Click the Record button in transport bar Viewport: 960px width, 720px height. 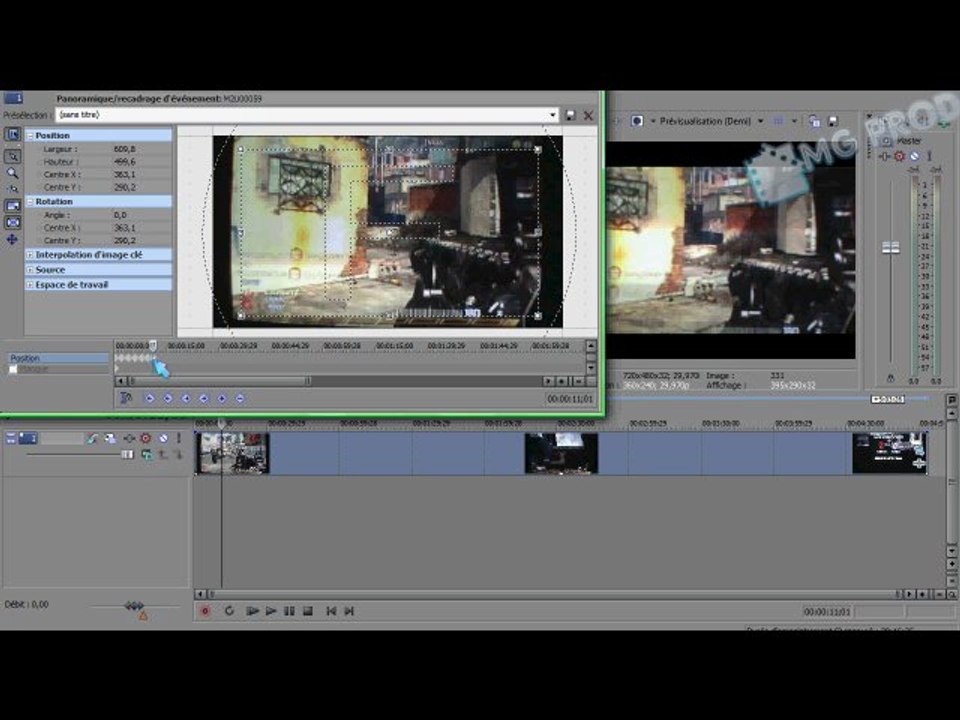(205, 611)
